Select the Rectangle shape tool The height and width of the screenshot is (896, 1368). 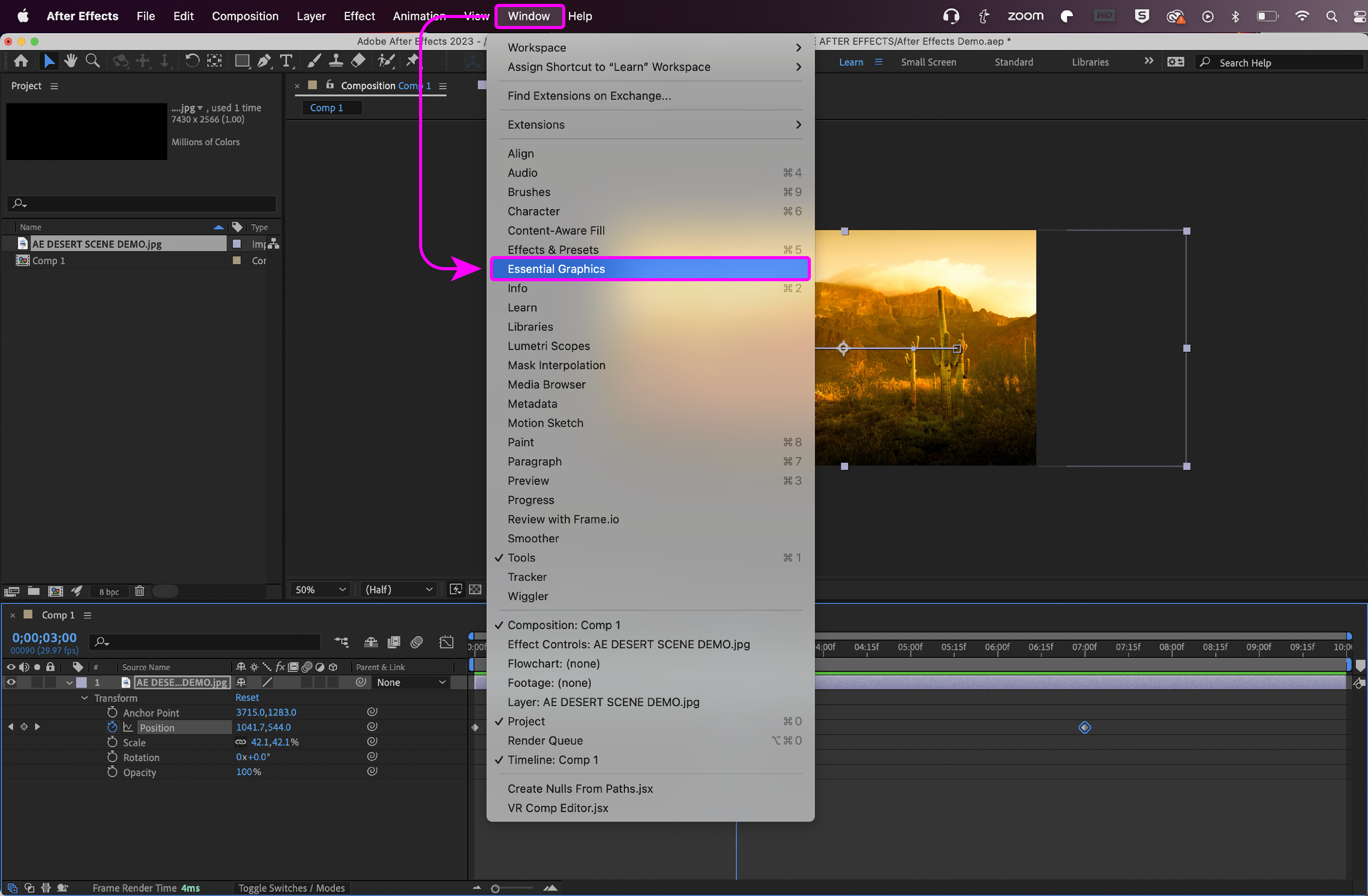click(242, 60)
